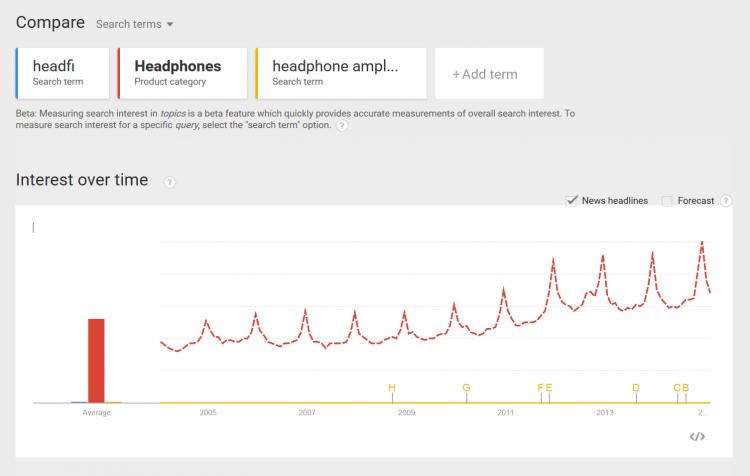Select the Headphones product category card
The height and width of the screenshot is (476, 750).
[x=182, y=73]
